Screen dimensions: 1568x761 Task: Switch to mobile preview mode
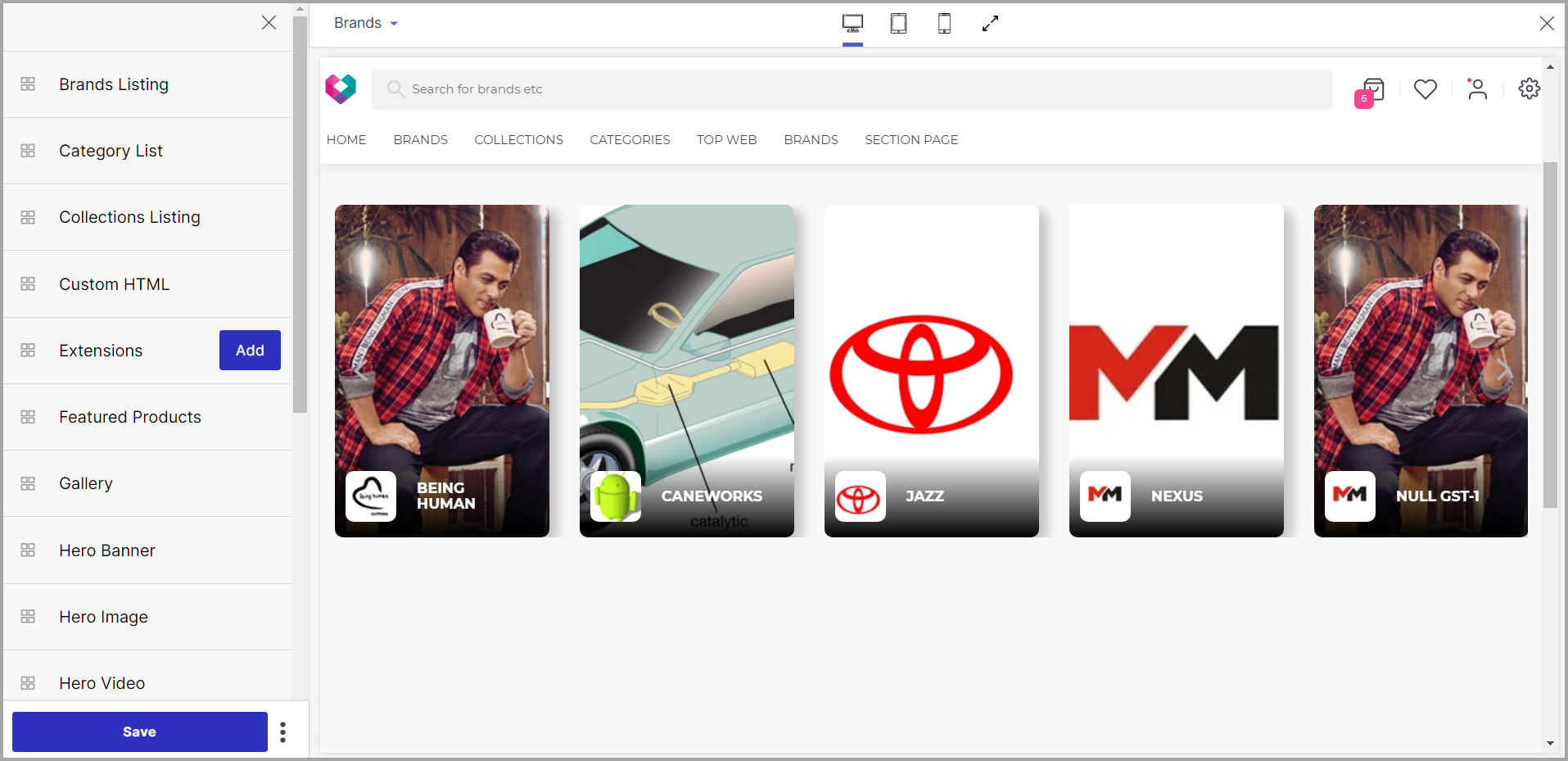coord(944,24)
